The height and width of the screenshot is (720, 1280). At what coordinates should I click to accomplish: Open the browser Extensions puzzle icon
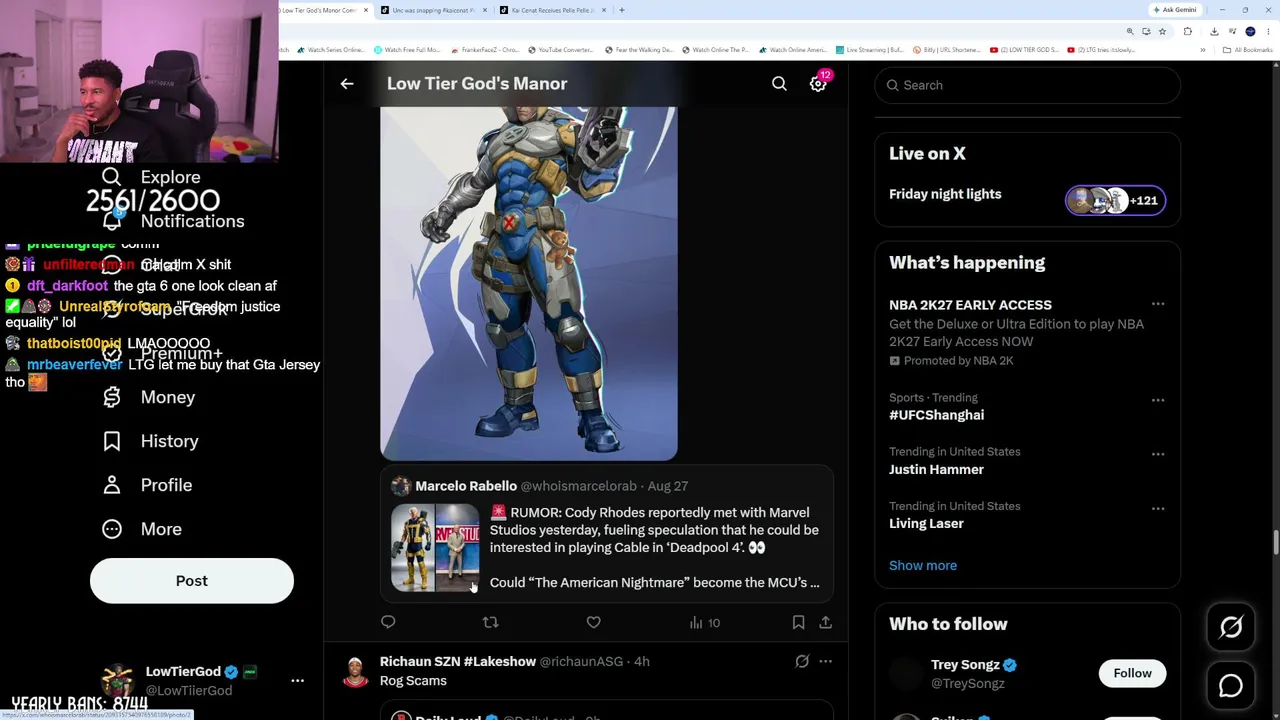pos(1188,31)
